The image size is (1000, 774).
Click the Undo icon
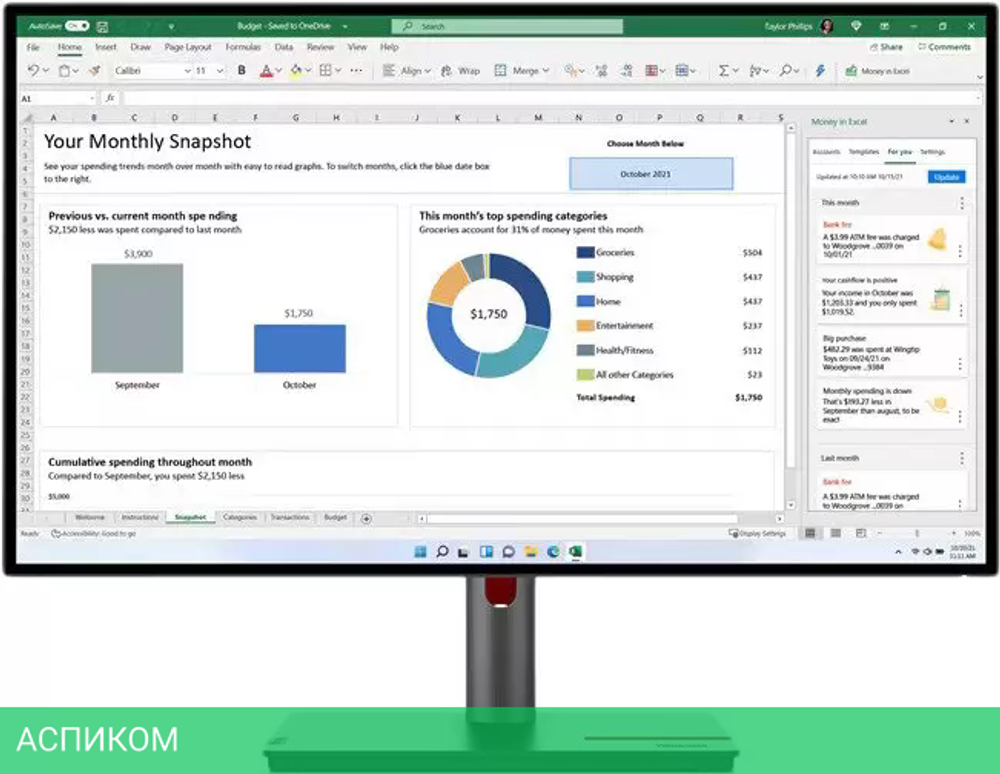(x=33, y=71)
